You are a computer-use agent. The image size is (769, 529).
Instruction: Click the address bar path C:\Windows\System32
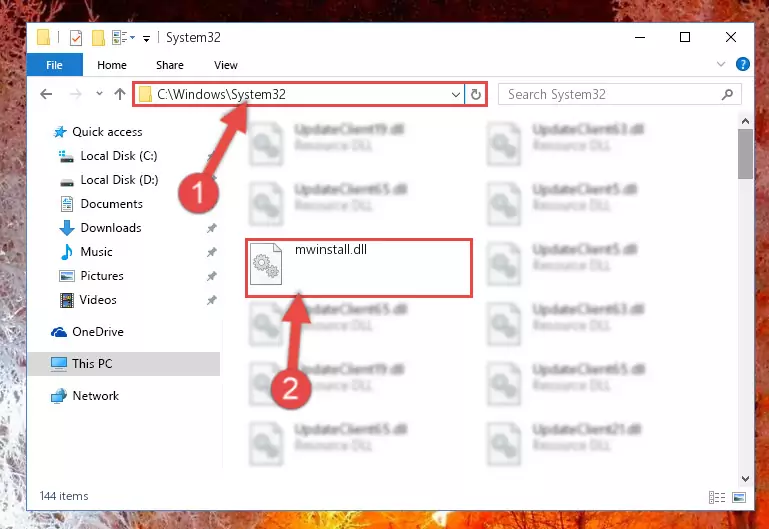[221, 94]
